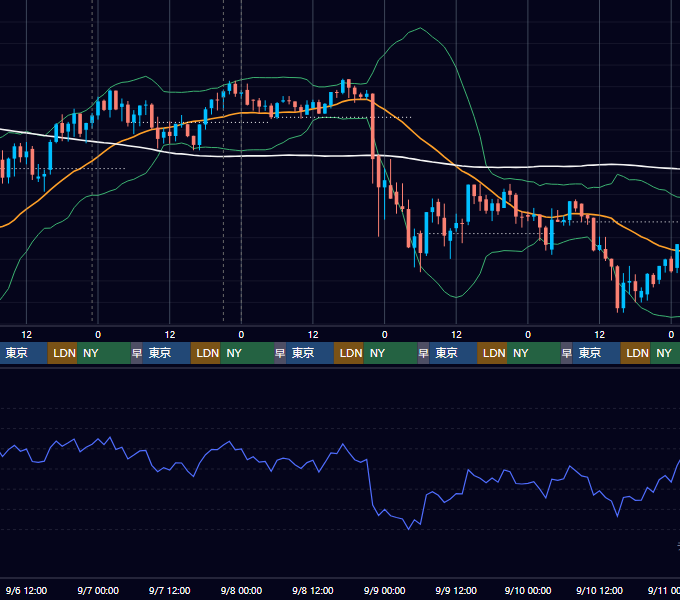Select the NY session block ending 9/8 00:00
Screen dimensions: 680x600
247,353
